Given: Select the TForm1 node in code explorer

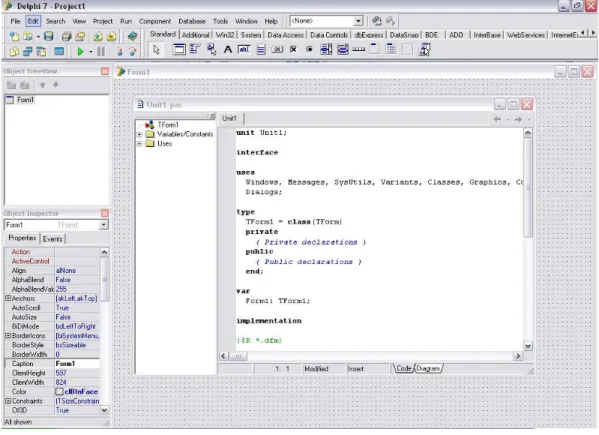Looking at the screenshot, I should pos(168,125).
